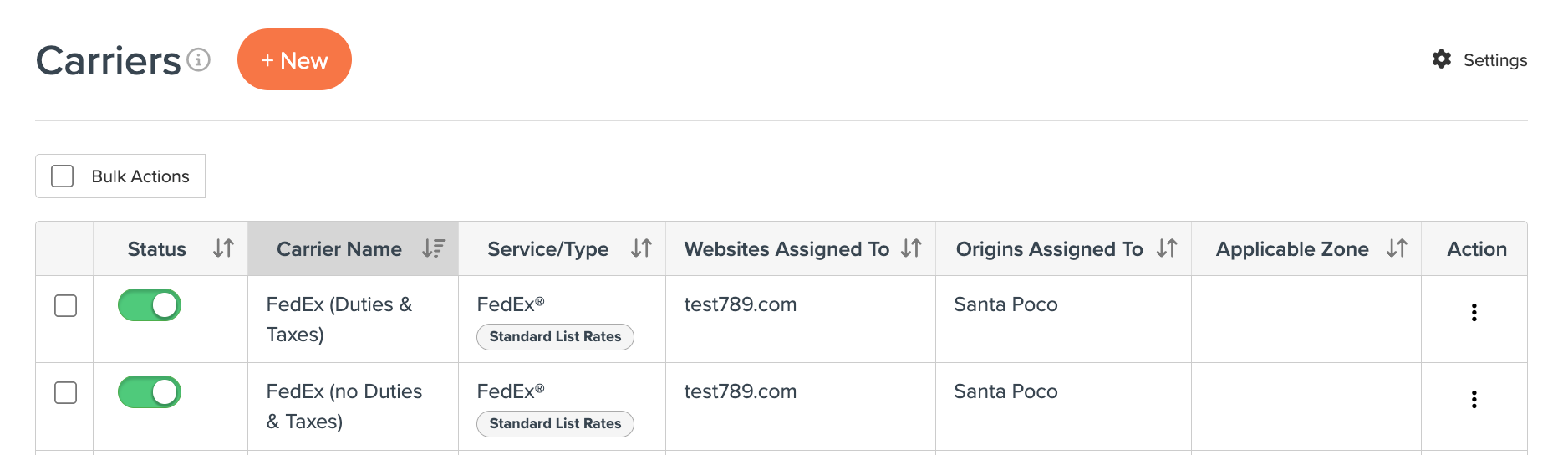Sort by Websites Assigned To arrows
1568x455 pixels.
(x=911, y=248)
